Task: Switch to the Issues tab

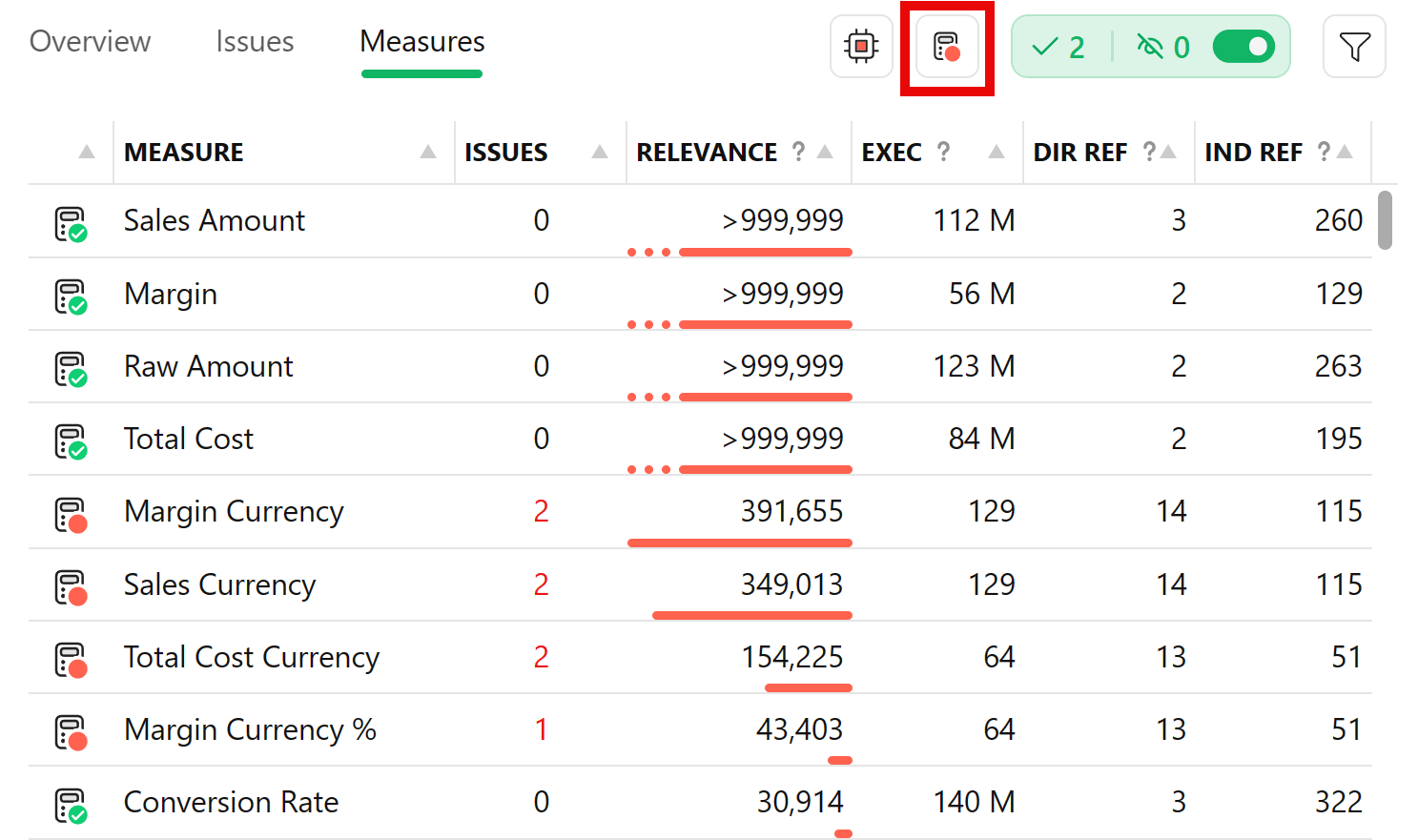Action: click(255, 42)
